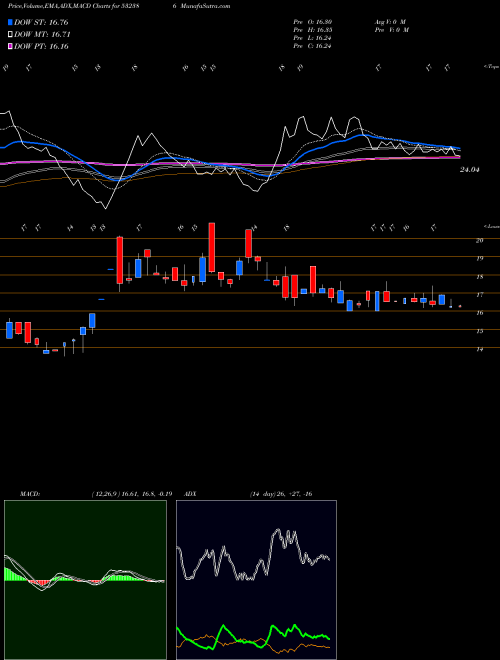Click the ADX '(14 day) 26, +27, -16' values
The width and height of the screenshot is (500, 660).
coord(281,494)
